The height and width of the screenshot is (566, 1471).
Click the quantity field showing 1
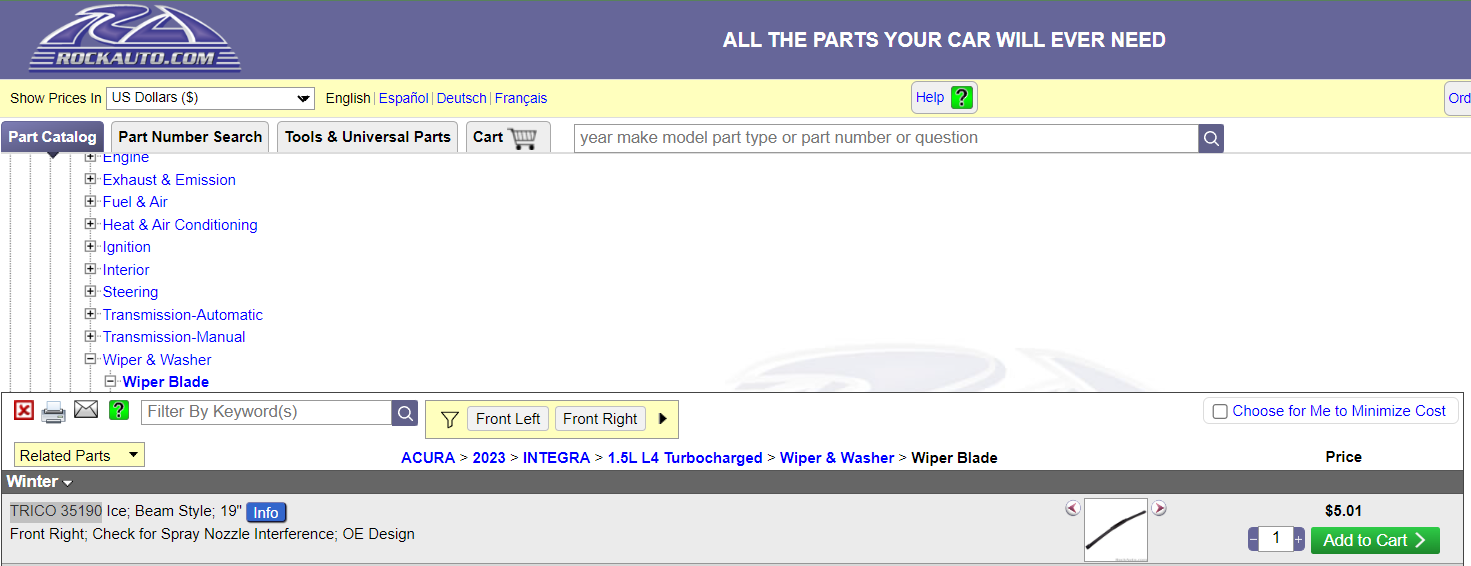pyautogui.click(x=1276, y=539)
